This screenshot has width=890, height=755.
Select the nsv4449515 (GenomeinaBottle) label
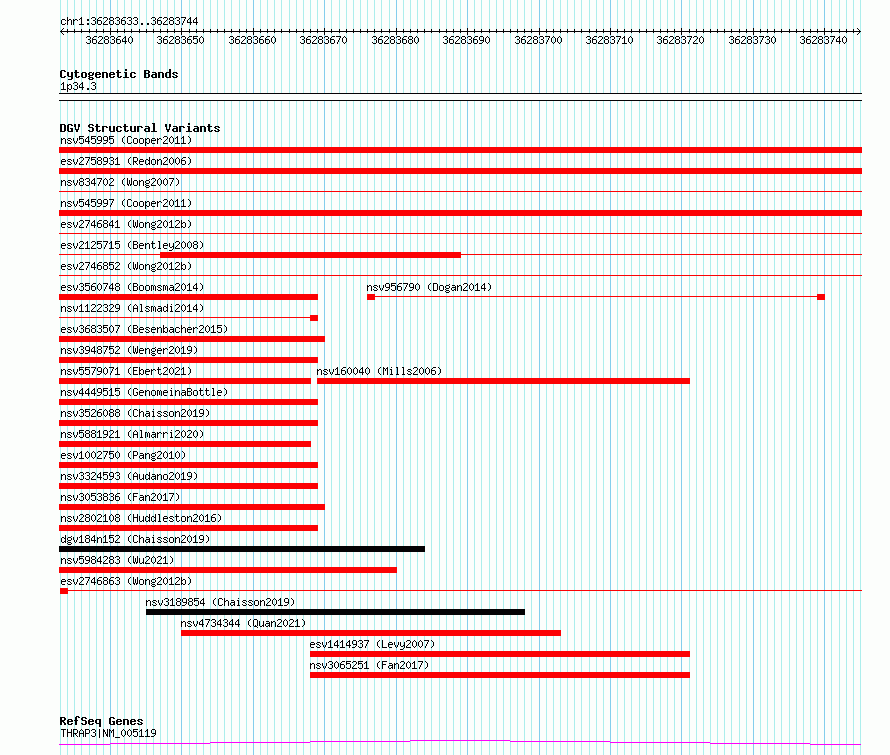pyautogui.click(x=144, y=392)
